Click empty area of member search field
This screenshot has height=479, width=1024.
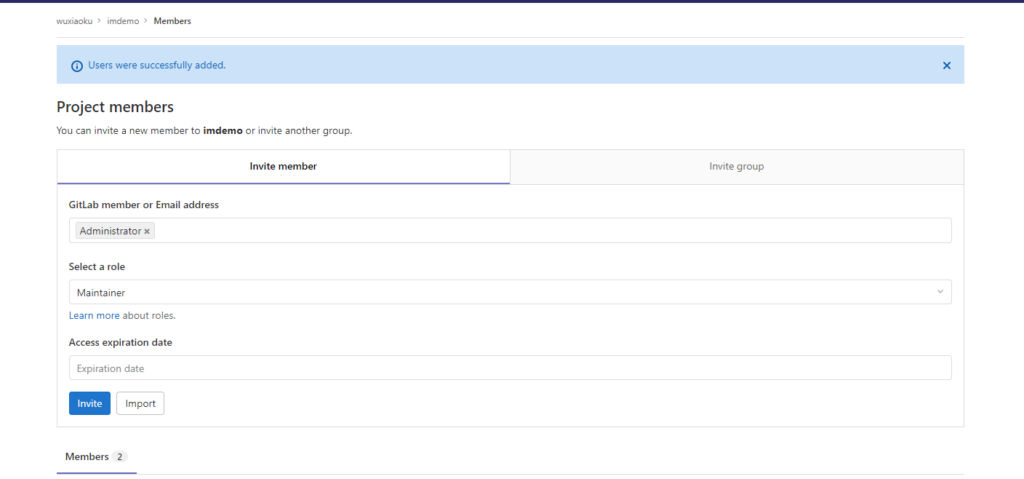click(550, 231)
